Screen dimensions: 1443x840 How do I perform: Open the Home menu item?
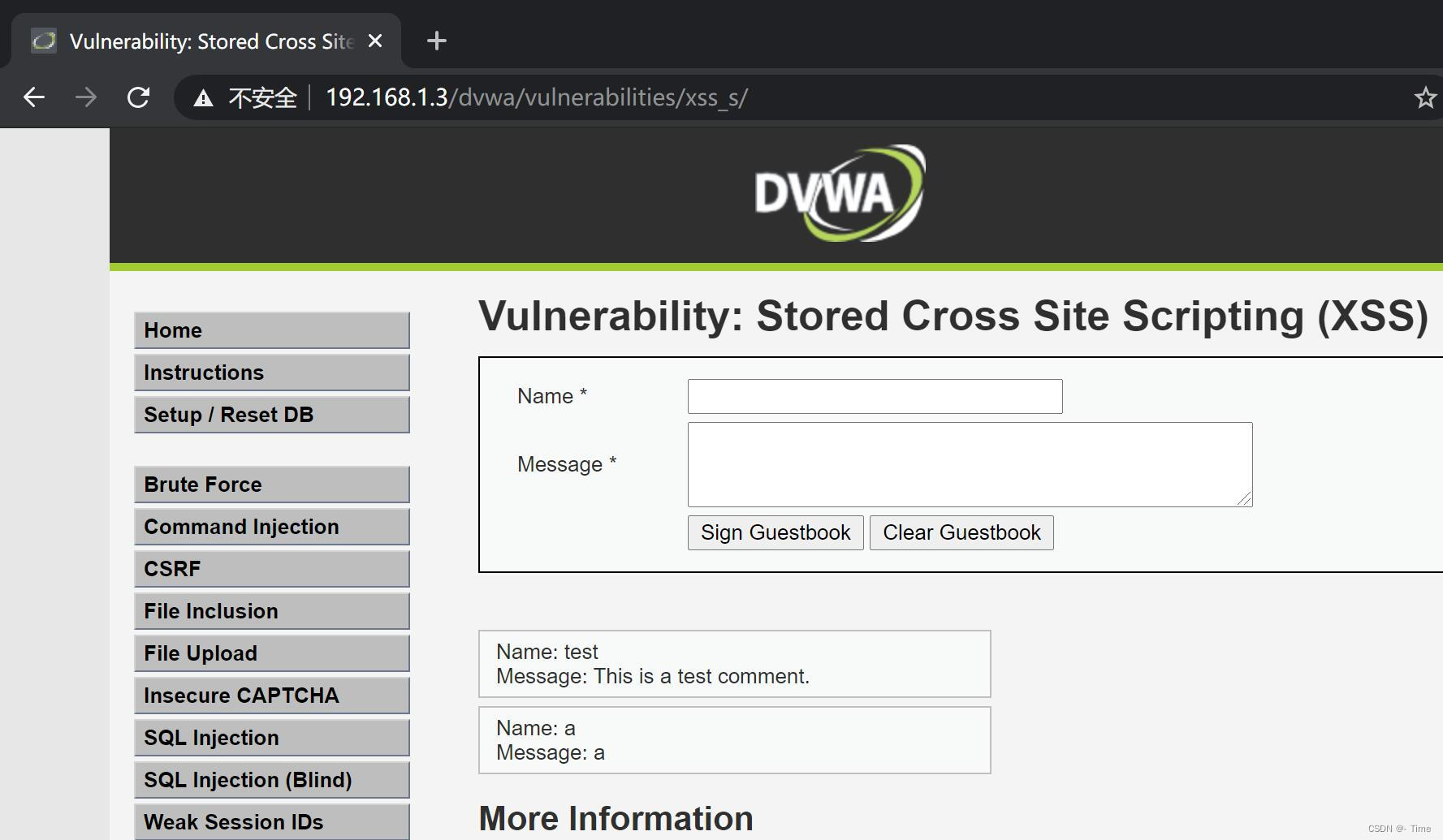tap(272, 330)
